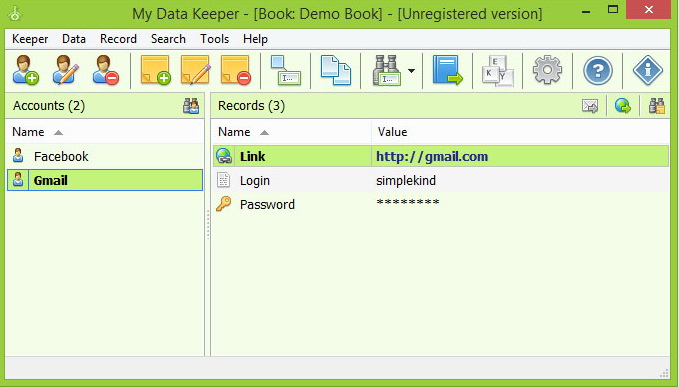Open the Help menu

(255, 39)
